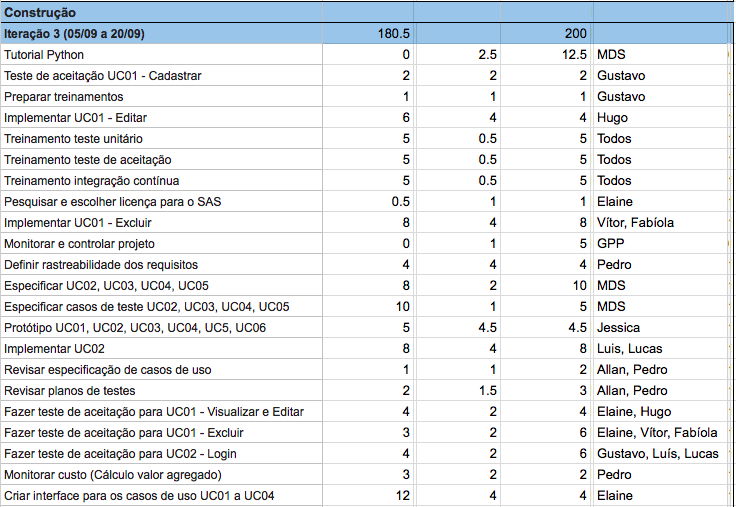
Task: Click 'Pedro' in Monitorar custo row
Action: point(660,475)
